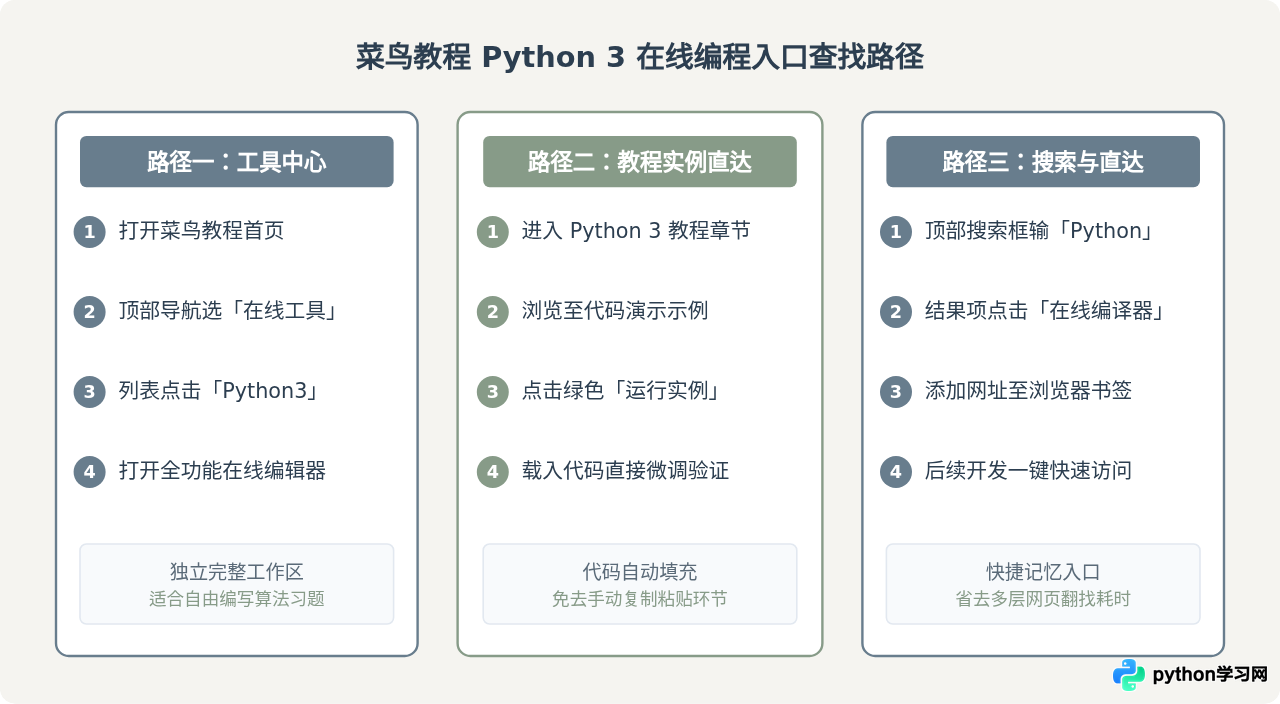Click the step text '打开全功能在线编辑器'
Image resolution: width=1280 pixels, height=704 pixels.
(x=222, y=471)
